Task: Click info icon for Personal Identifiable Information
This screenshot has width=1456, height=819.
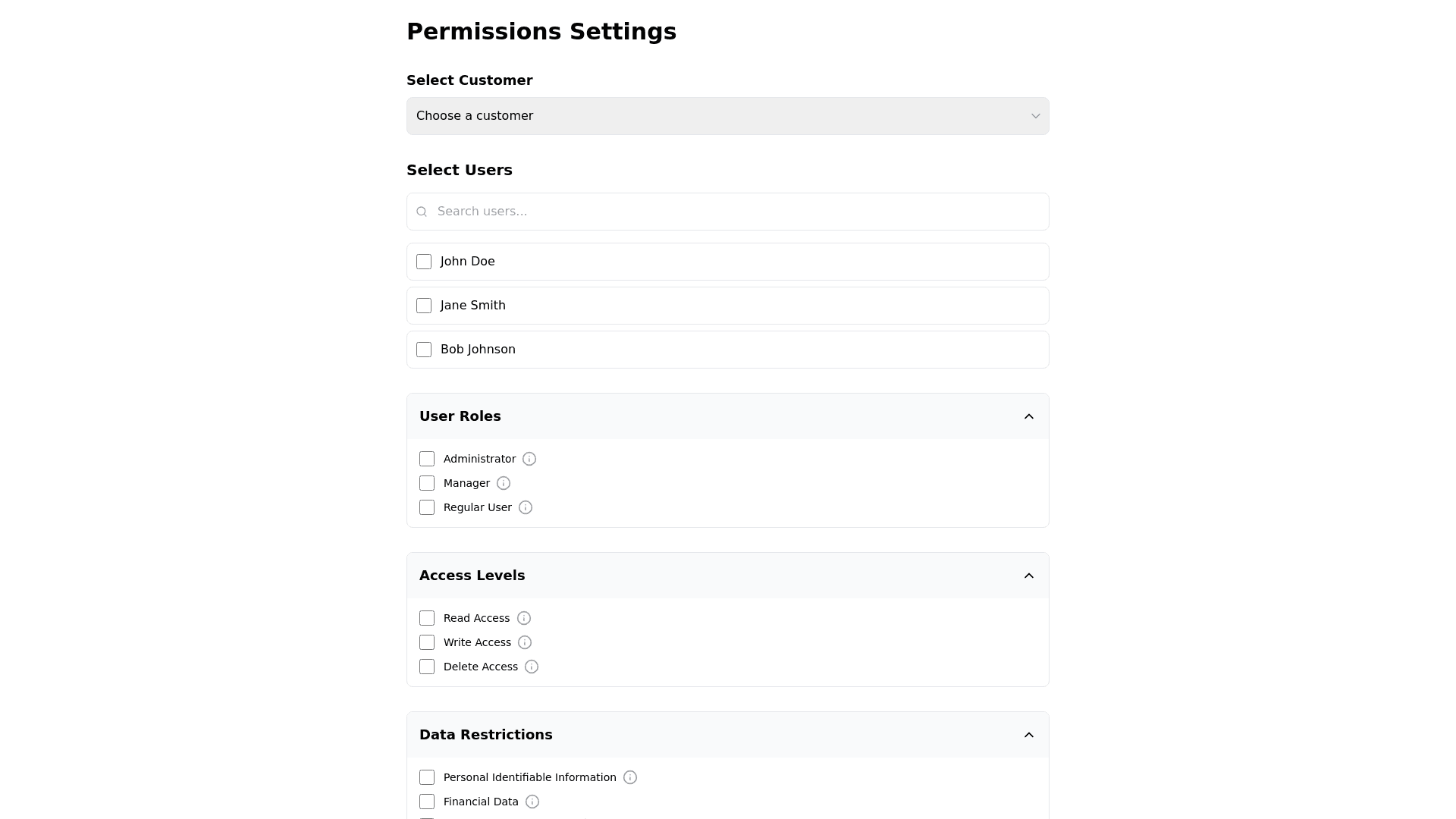Action: click(630, 777)
